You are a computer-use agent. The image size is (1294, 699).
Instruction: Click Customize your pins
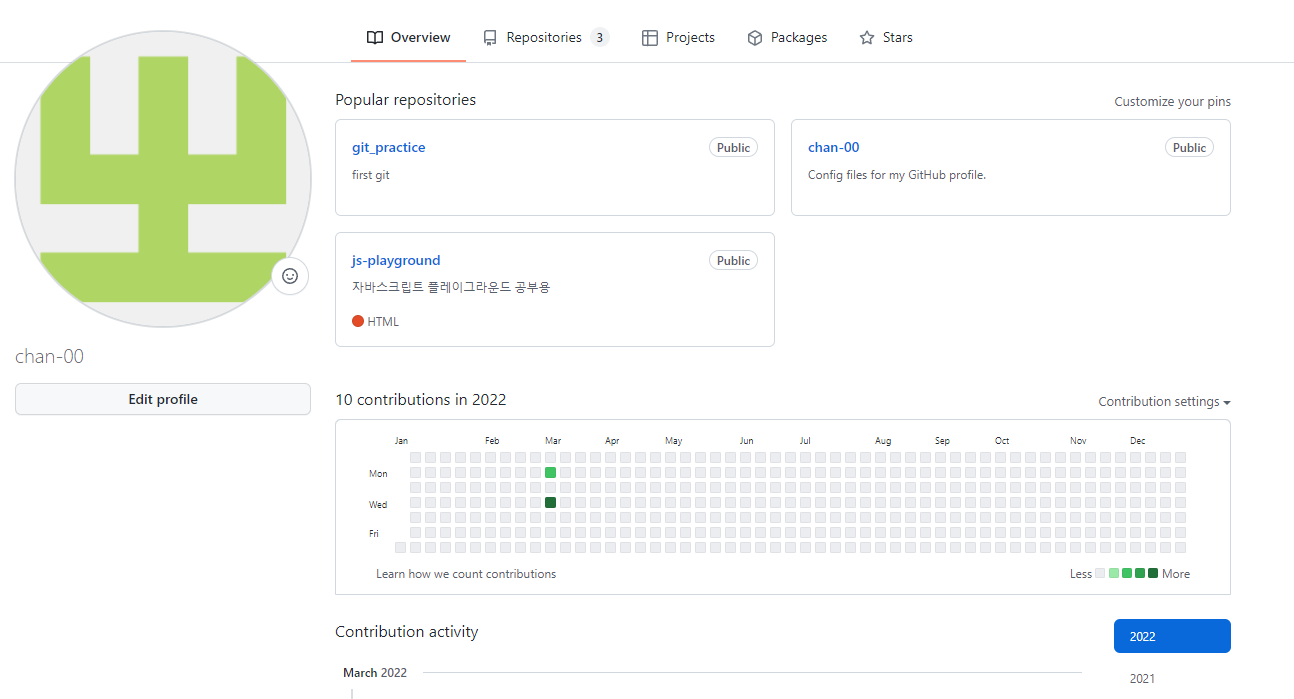[x=1173, y=102]
